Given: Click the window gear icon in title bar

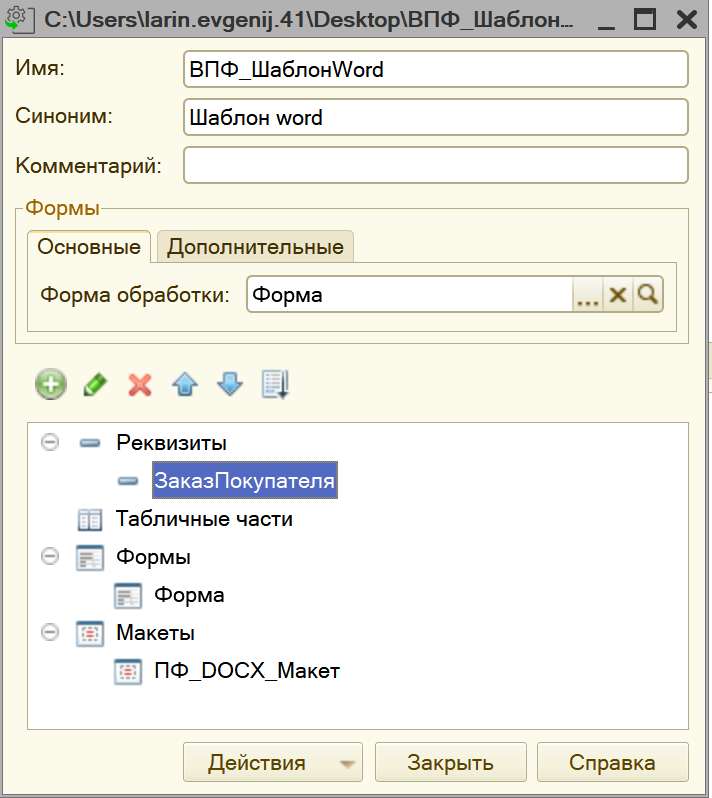Looking at the screenshot, I should [19, 19].
